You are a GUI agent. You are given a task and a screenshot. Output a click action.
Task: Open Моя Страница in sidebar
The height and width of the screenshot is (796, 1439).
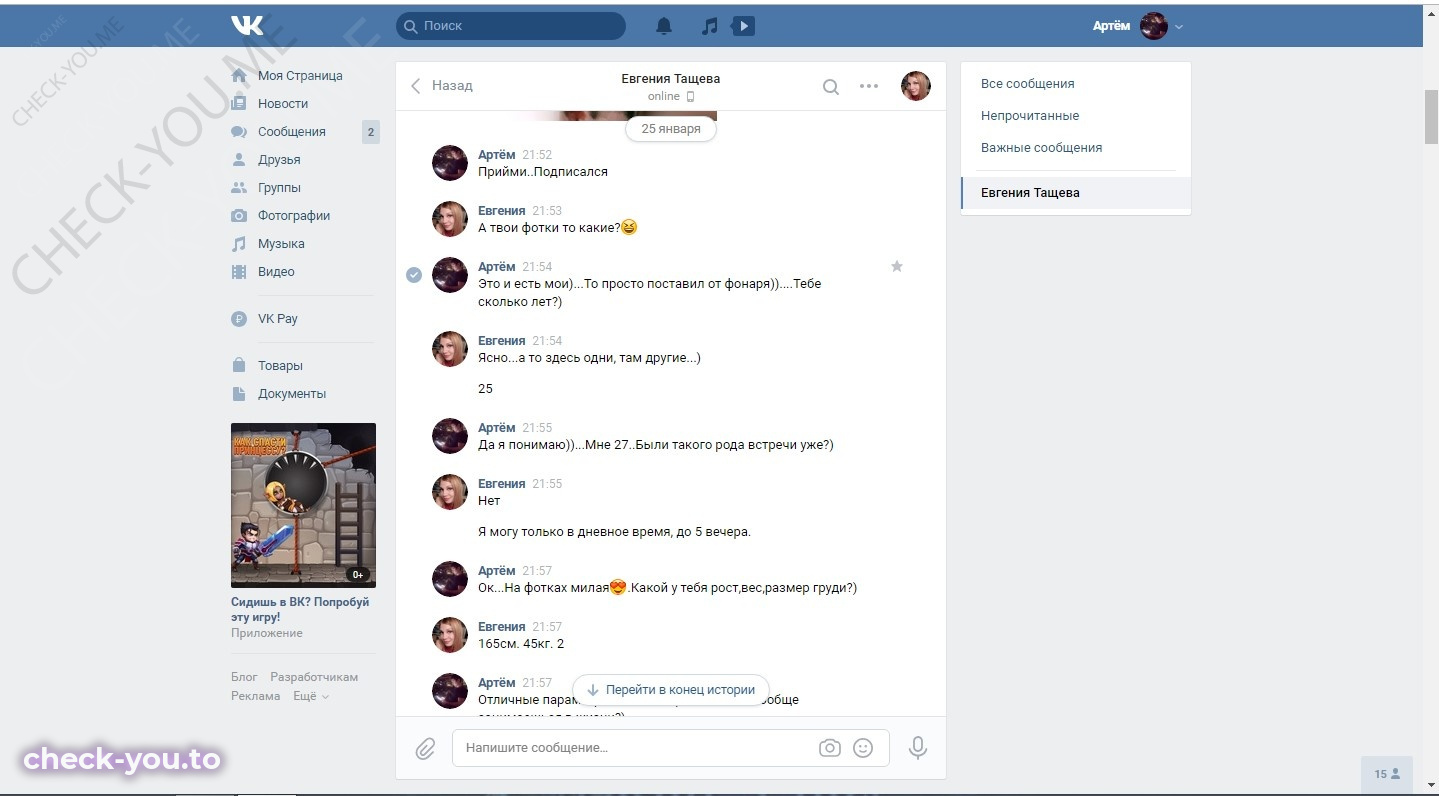pyautogui.click(x=300, y=76)
